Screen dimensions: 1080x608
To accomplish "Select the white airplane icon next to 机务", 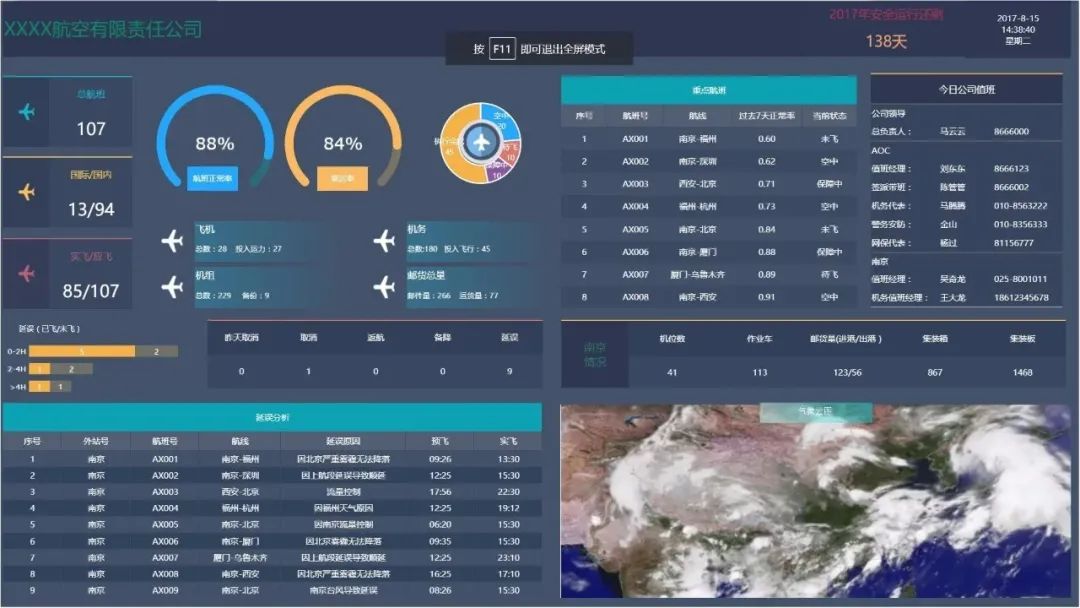I will coord(384,240).
